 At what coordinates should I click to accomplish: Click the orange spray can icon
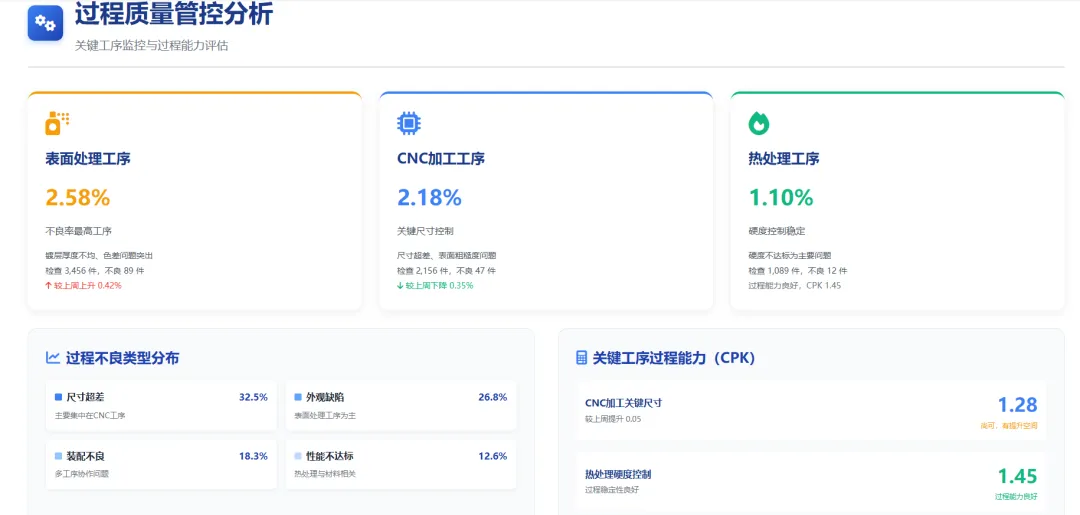(57, 123)
